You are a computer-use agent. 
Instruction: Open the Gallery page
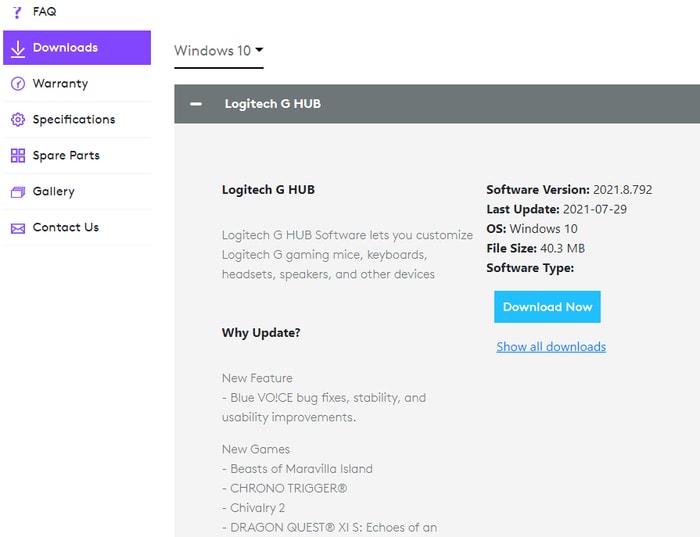(x=77, y=191)
